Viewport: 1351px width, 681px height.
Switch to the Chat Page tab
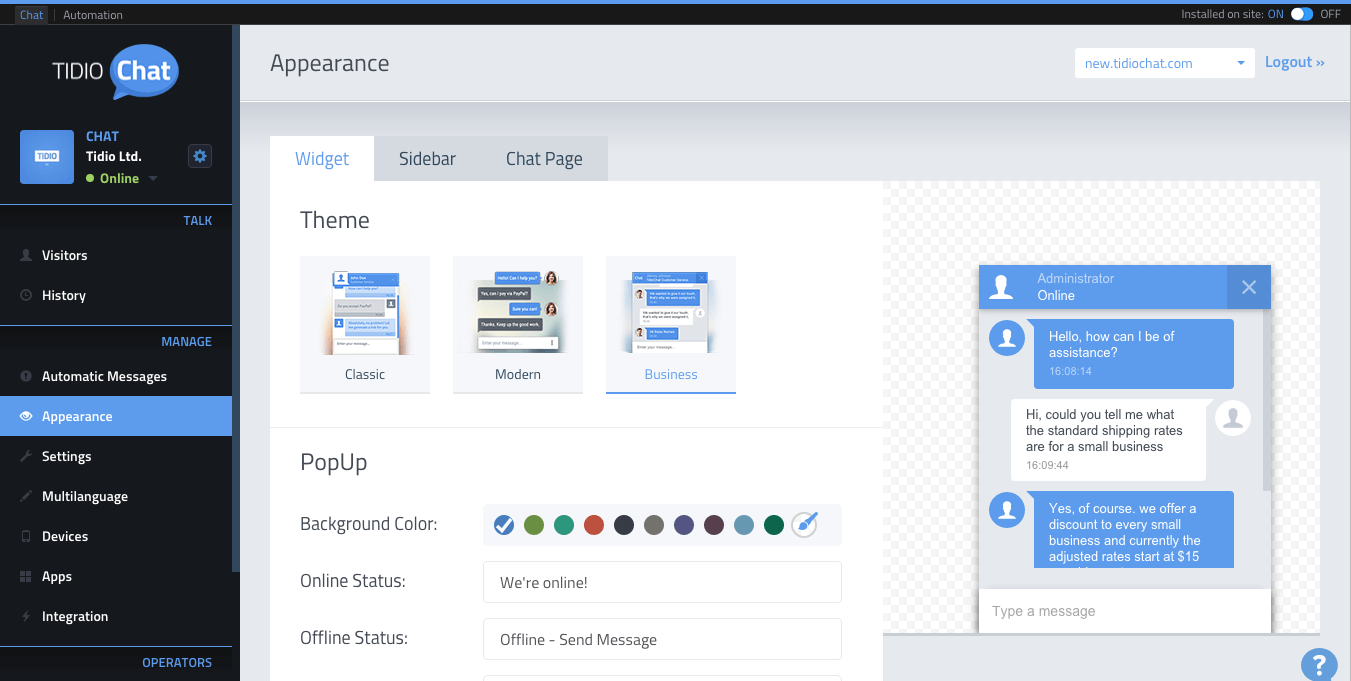tap(544, 159)
